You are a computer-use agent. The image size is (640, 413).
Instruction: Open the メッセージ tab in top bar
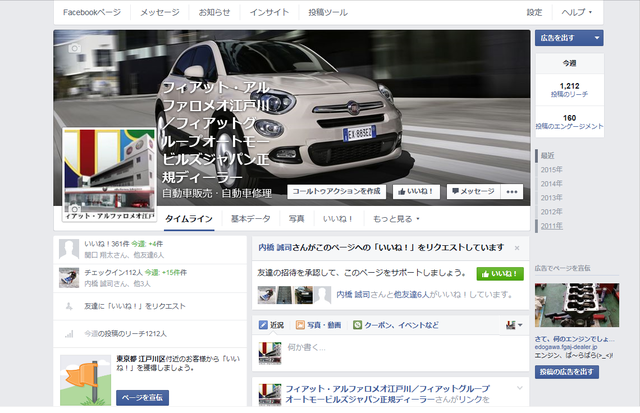pos(160,13)
